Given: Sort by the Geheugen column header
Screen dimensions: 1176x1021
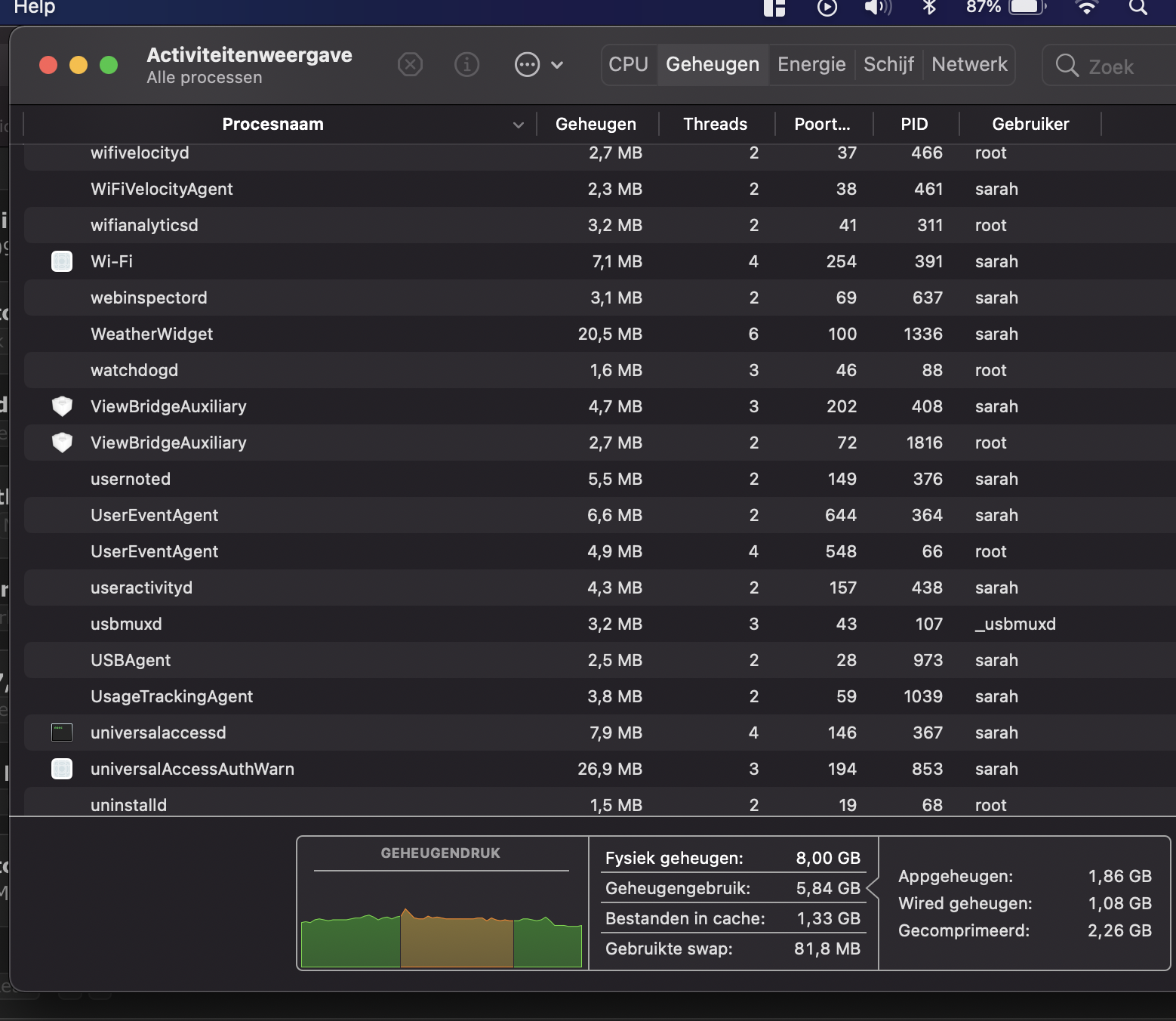Looking at the screenshot, I should click(596, 125).
